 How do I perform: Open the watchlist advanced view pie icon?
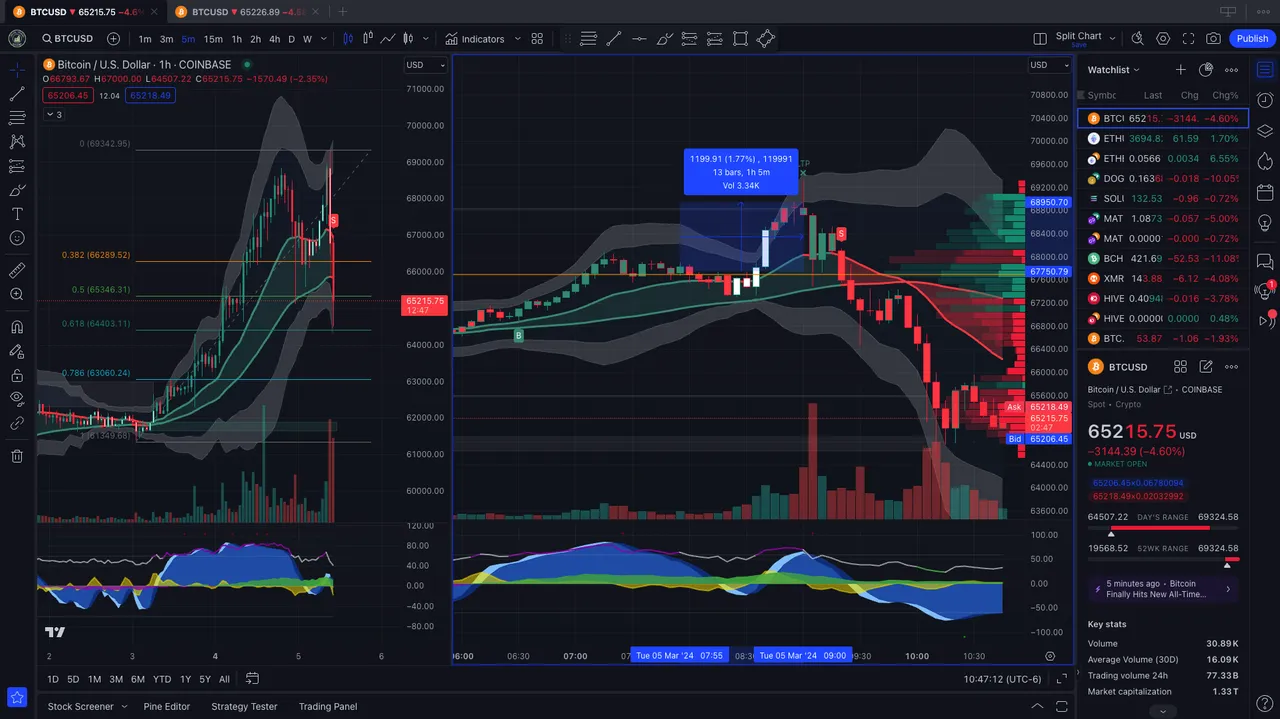coord(1206,70)
